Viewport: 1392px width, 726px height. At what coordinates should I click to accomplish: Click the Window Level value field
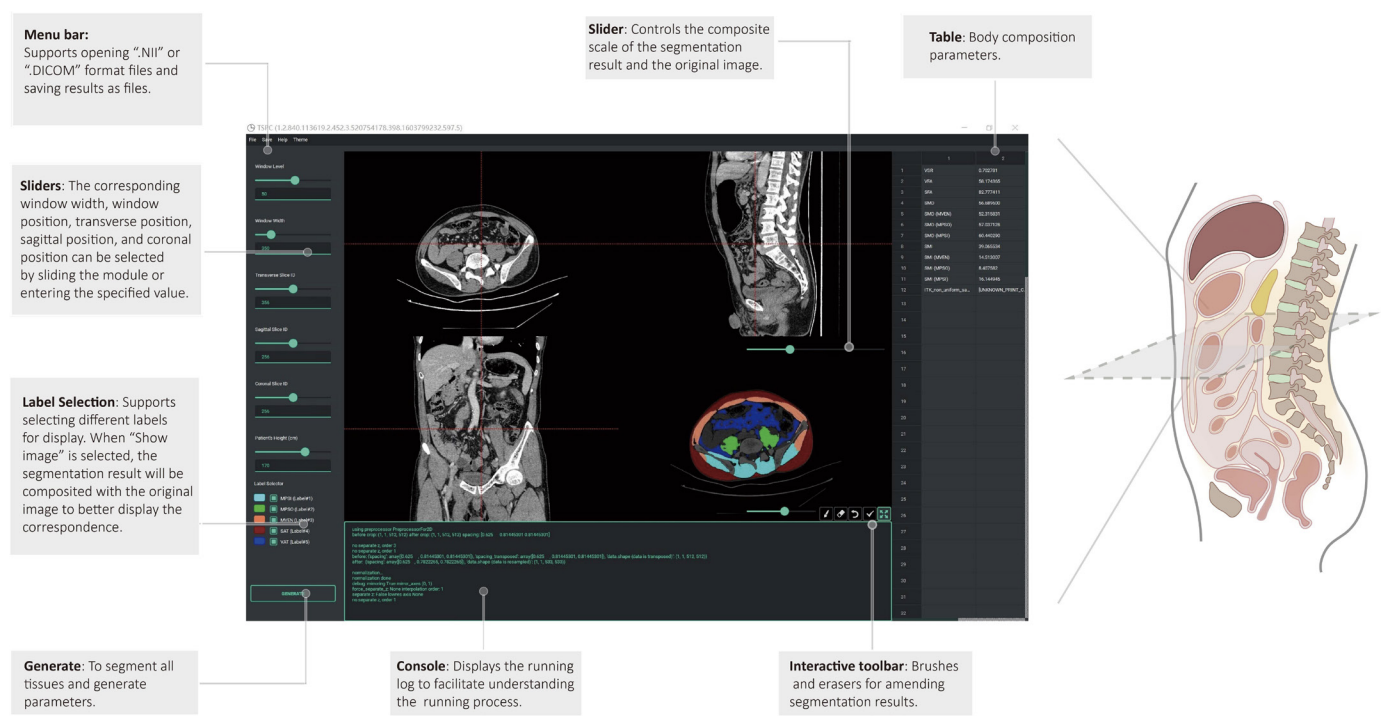[293, 194]
